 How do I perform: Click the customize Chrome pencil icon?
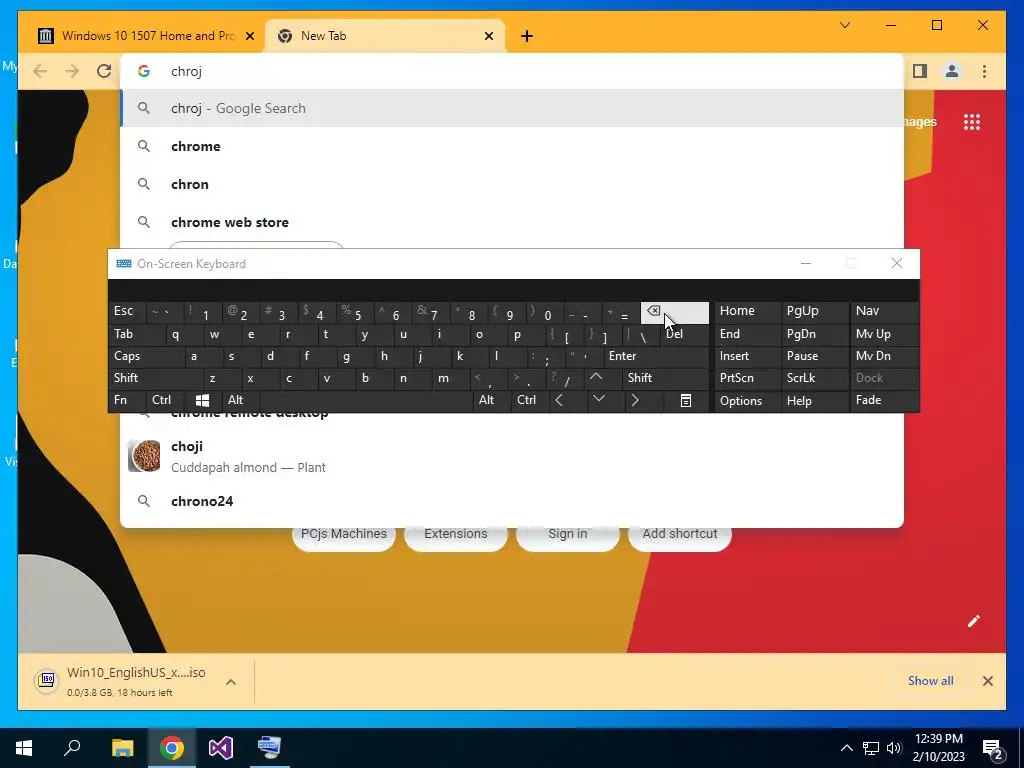point(974,621)
